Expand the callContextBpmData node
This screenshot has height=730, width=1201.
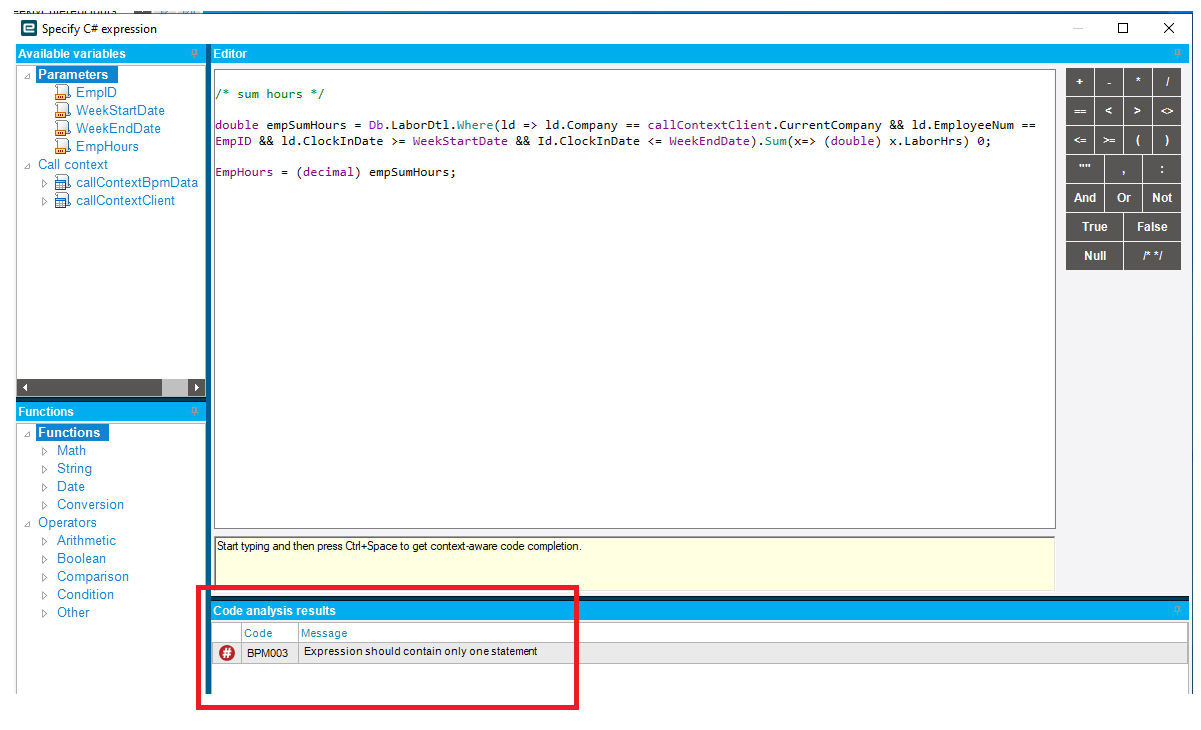tap(44, 183)
